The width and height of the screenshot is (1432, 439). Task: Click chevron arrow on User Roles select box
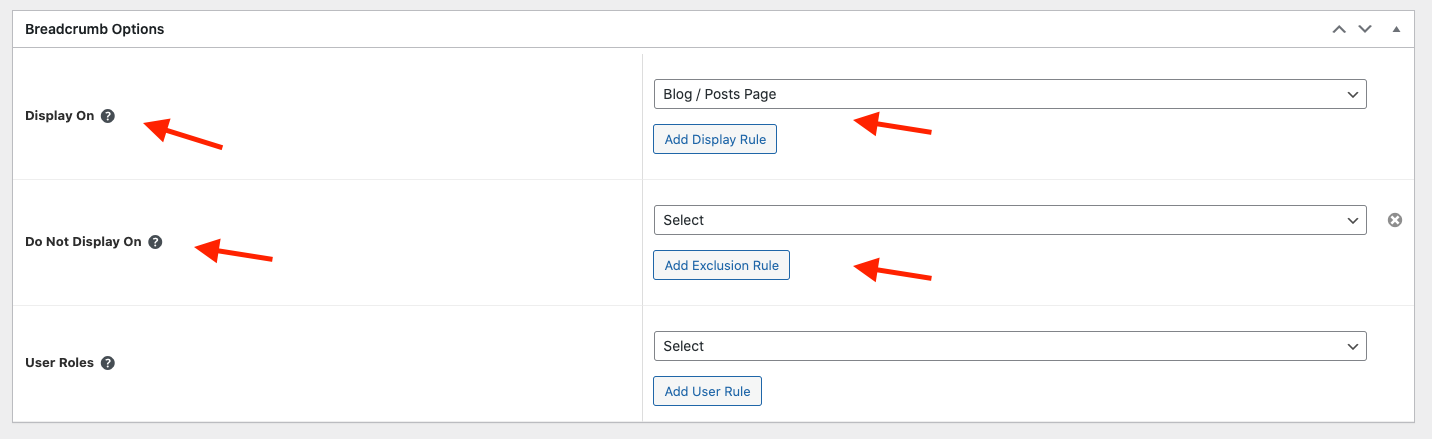point(1353,347)
